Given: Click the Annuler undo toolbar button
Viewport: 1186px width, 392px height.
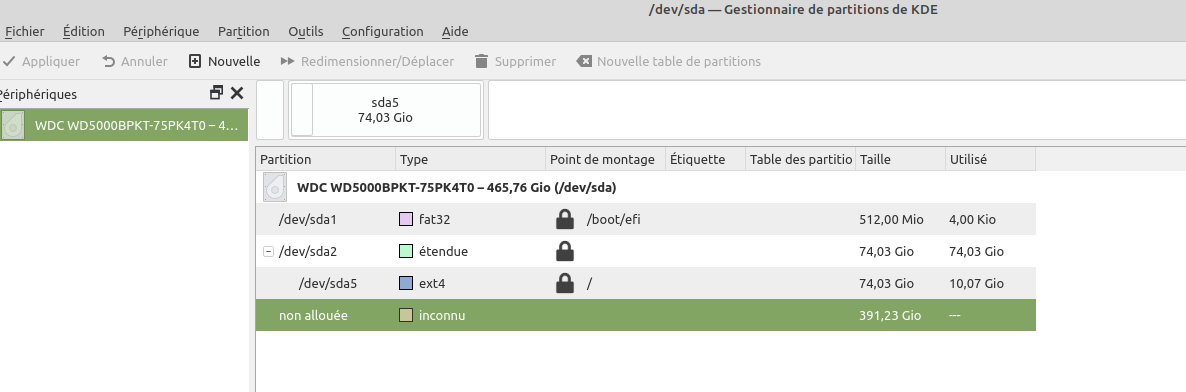Looking at the screenshot, I should [x=135, y=61].
